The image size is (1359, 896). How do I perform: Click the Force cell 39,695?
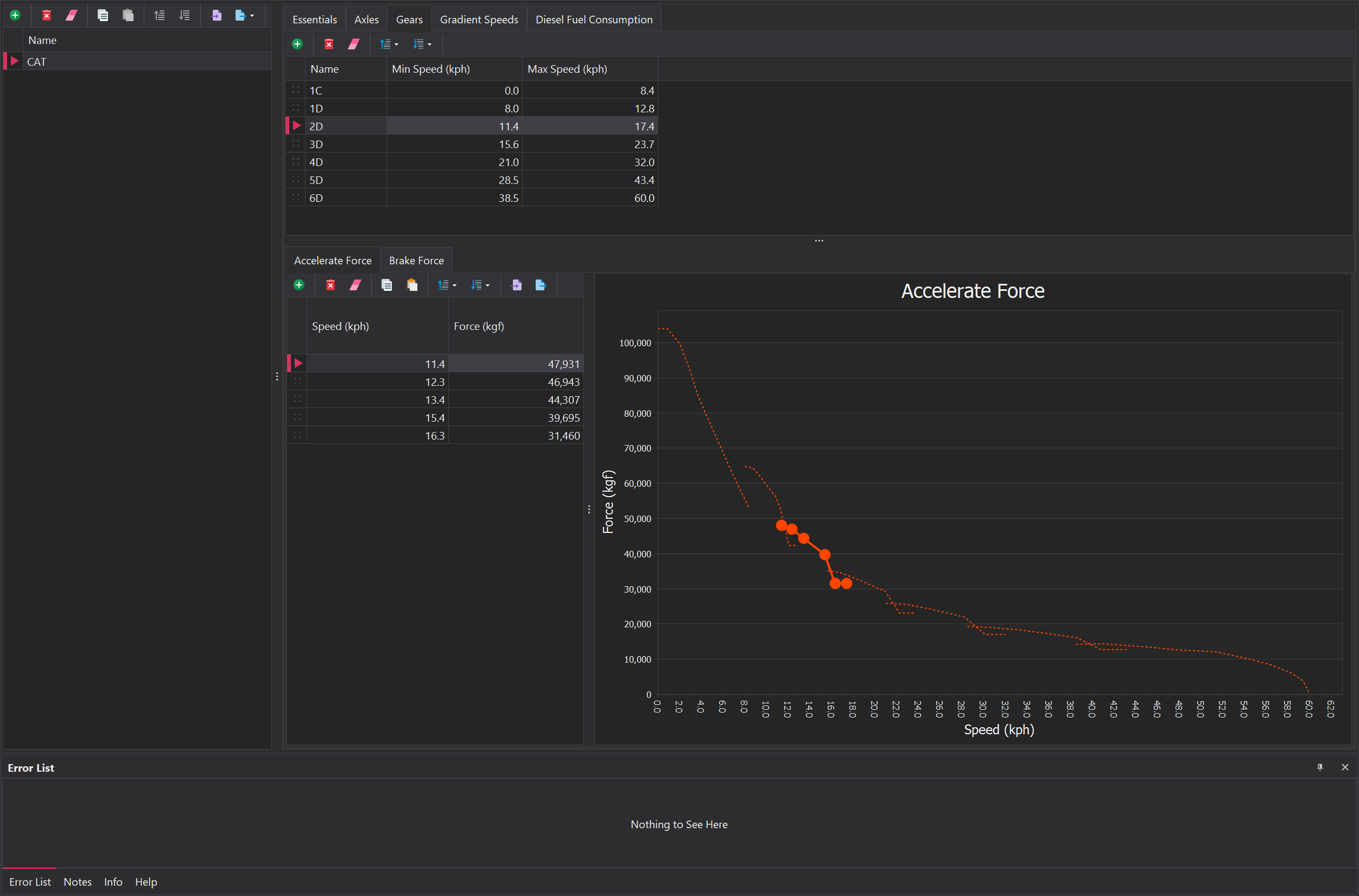pos(563,418)
